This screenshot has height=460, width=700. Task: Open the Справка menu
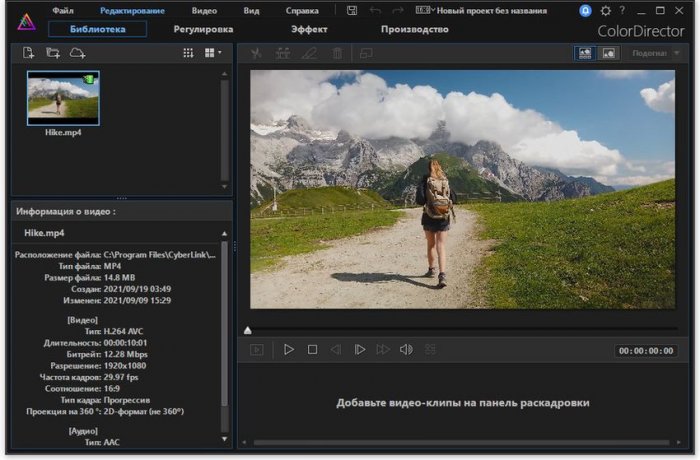coord(302,10)
